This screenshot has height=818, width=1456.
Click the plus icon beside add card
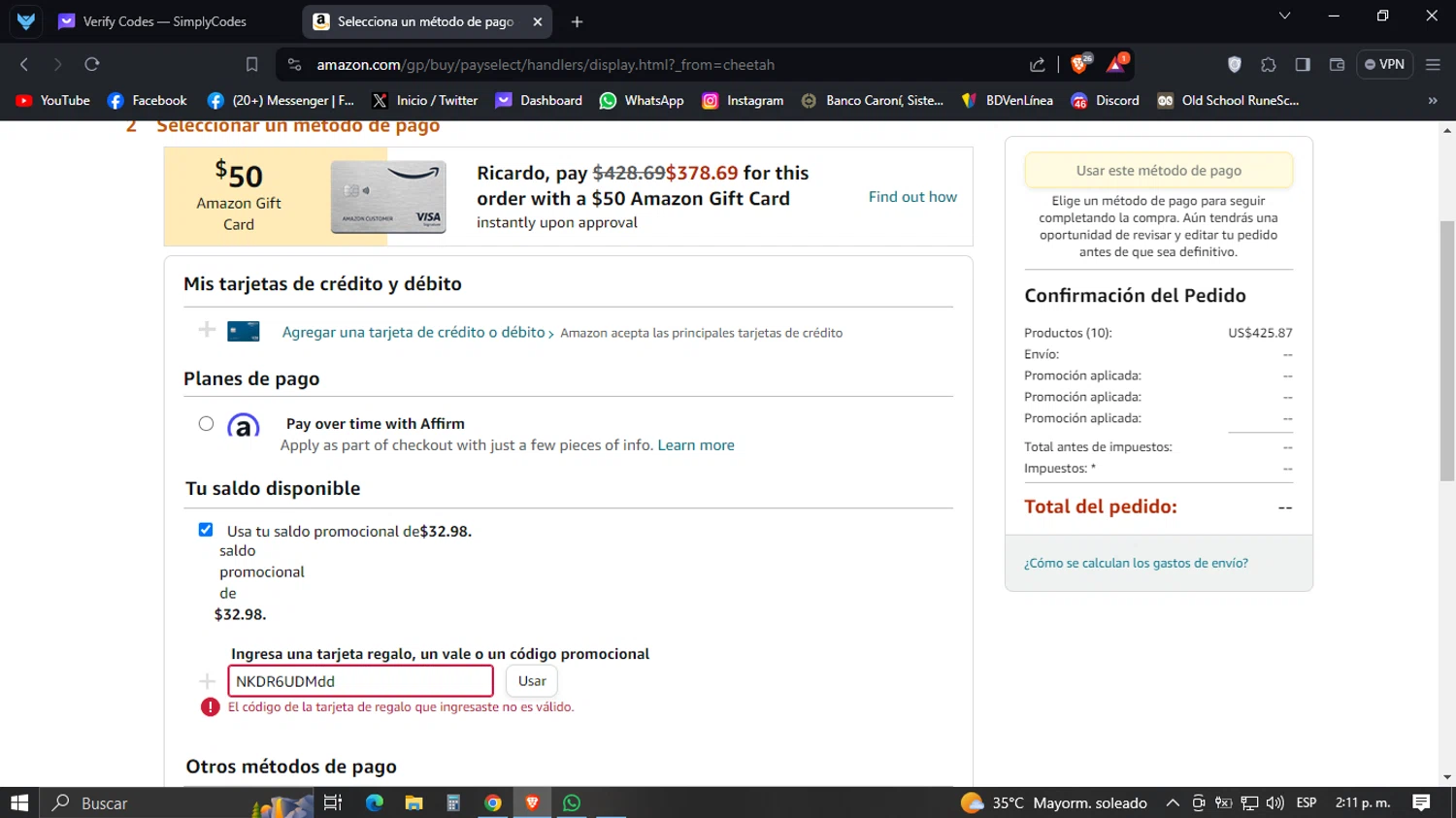coord(207,330)
